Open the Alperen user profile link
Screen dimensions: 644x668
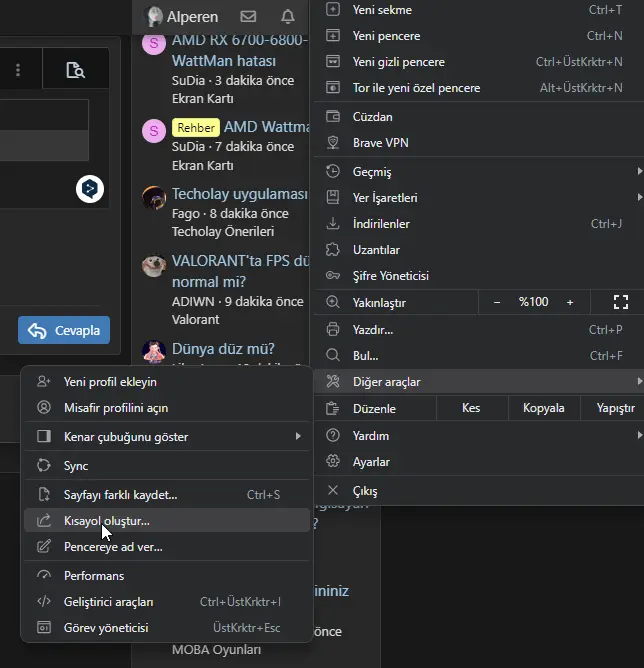coord(182,17)
